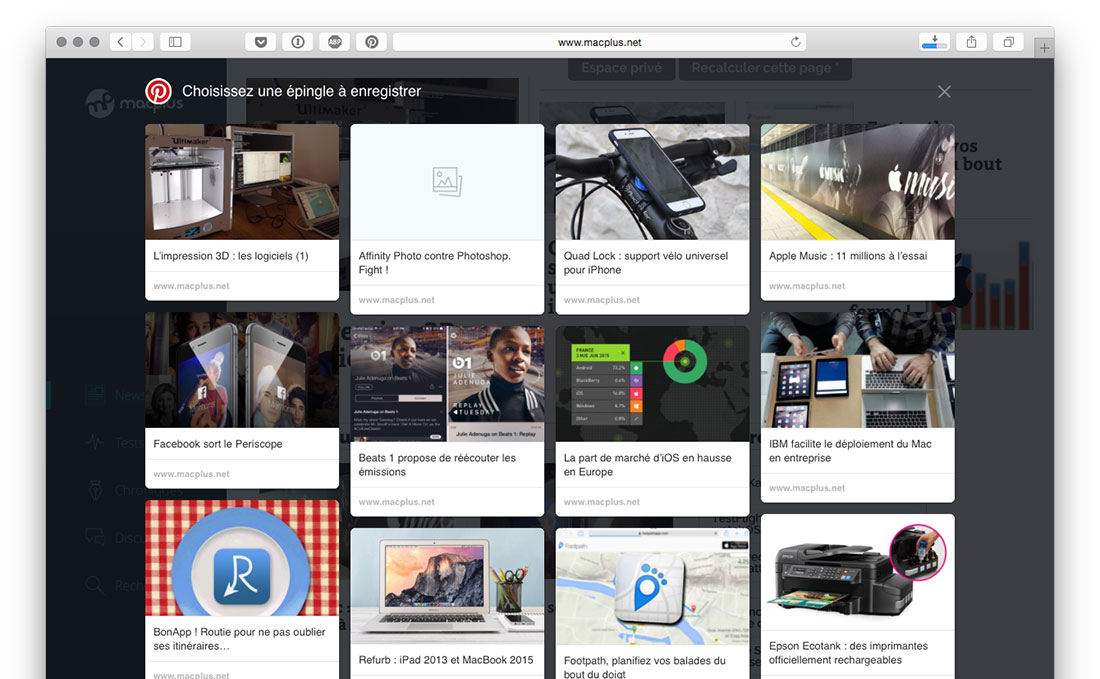1100x679 pixels.
Task: Click the www.macplus.net address bar
Action: click(x=599, y=42)
